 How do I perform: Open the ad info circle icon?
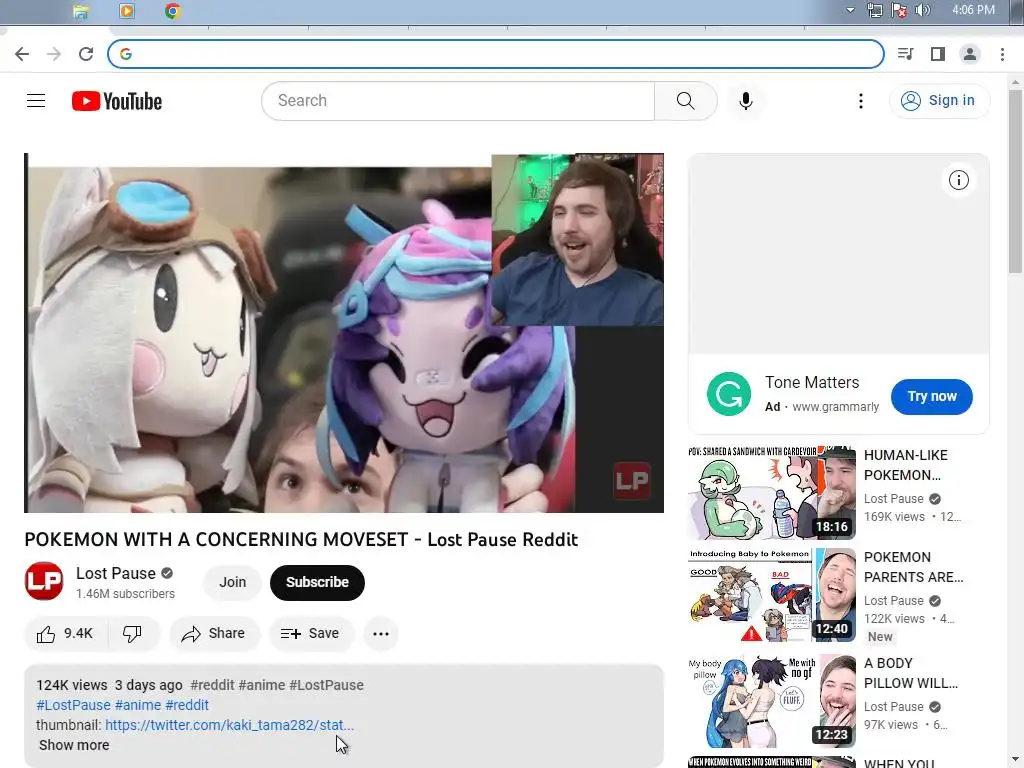coord(959,180)
